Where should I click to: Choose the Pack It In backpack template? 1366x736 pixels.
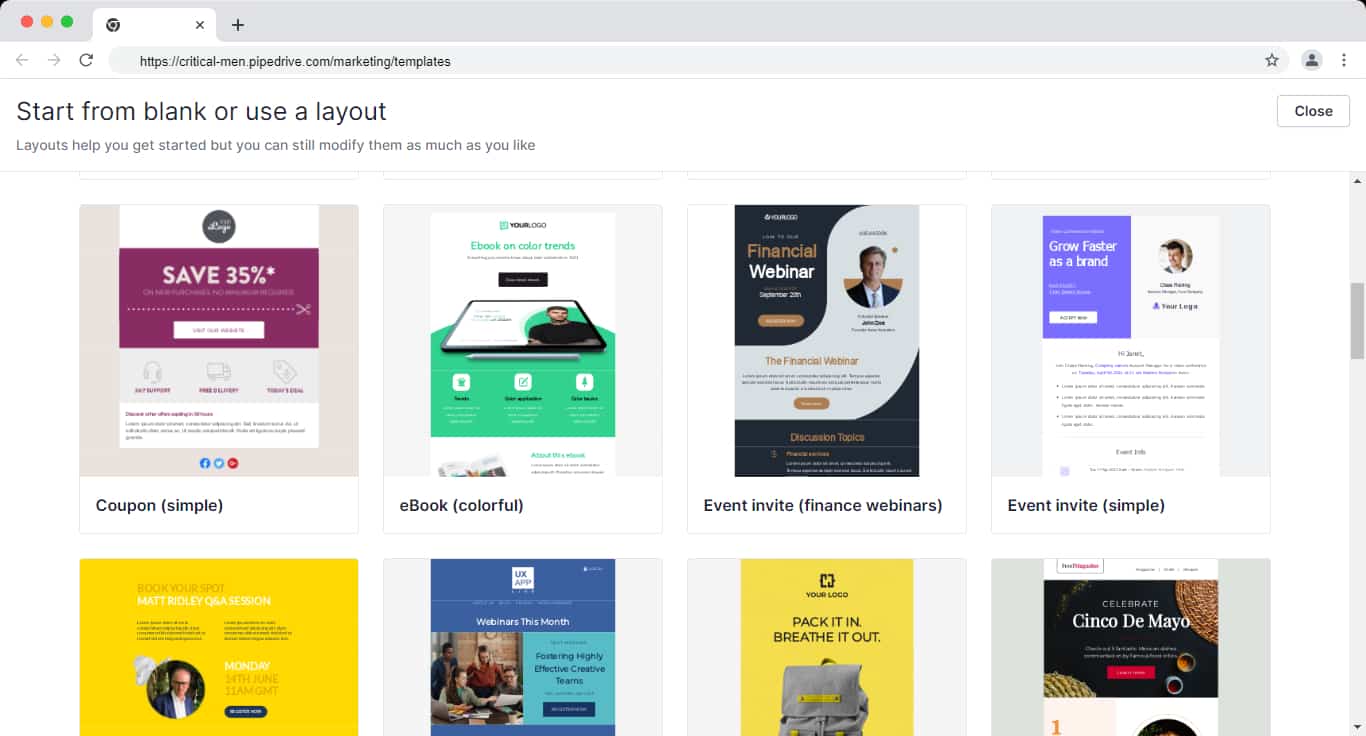coord(827,647)
